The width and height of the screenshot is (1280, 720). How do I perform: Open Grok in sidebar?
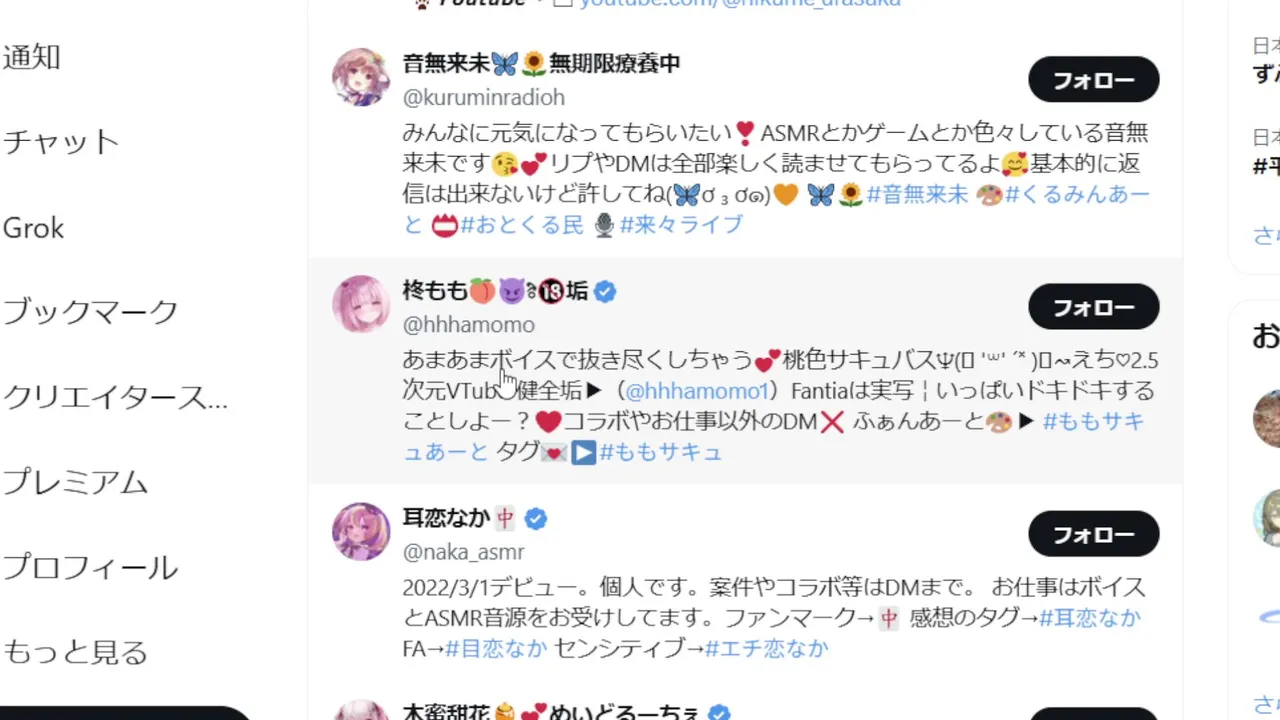[33, 228]
